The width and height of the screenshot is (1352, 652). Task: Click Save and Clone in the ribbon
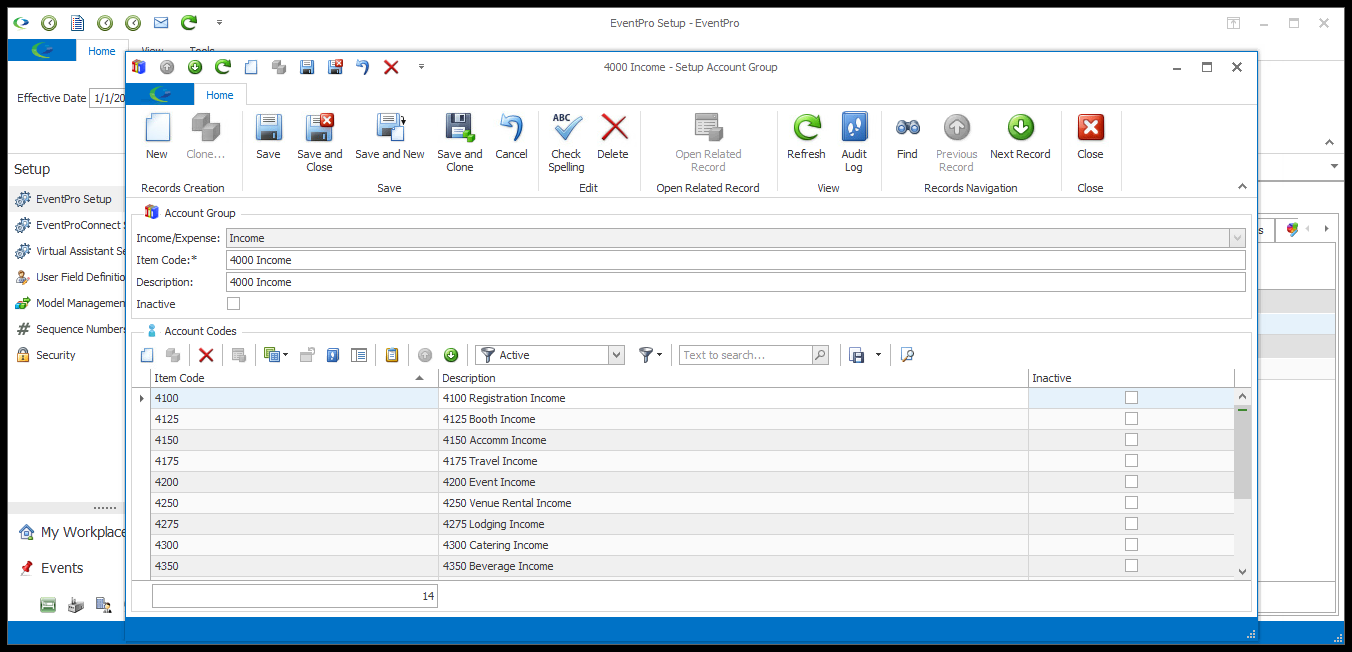tap(459, 141)
